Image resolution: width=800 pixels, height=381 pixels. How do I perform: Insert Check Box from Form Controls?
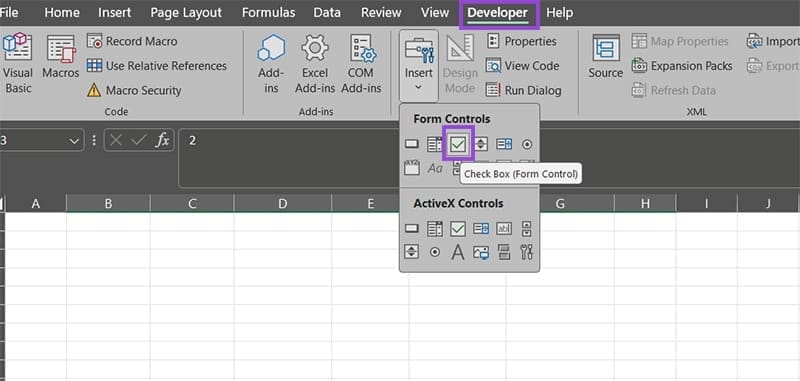point(458,144)
